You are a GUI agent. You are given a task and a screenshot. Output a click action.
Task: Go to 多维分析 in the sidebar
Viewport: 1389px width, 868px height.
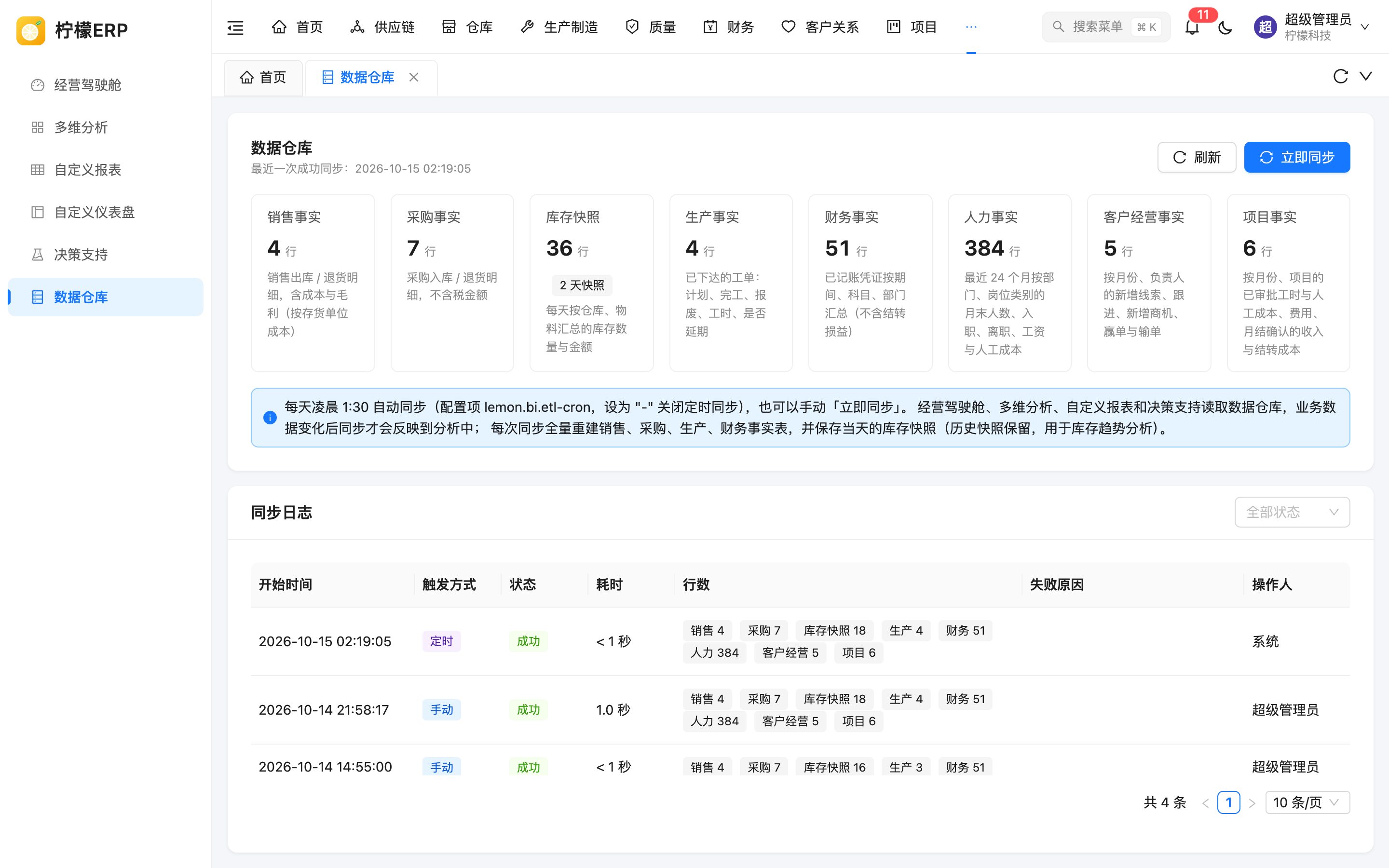(x=106, y=127)
